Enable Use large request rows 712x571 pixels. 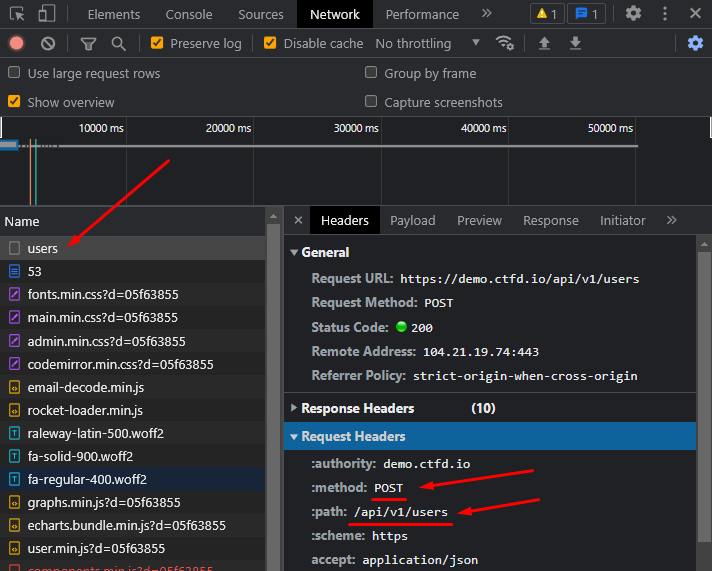coord(14,73)
